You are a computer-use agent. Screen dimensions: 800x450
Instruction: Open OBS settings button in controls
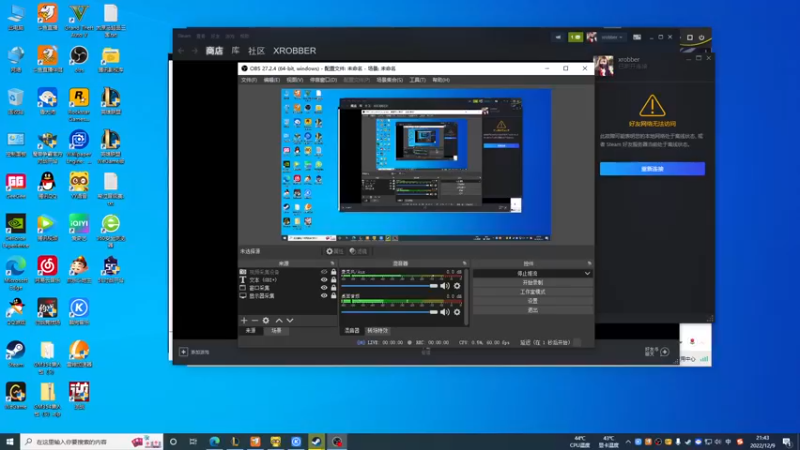coord(533,301)
